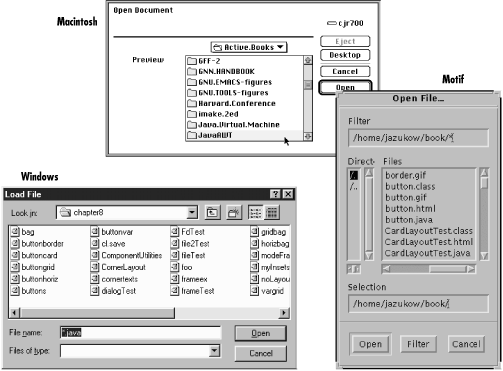Click the File name input field
This screenshot has height=371, width=503.
coord(140,333)
